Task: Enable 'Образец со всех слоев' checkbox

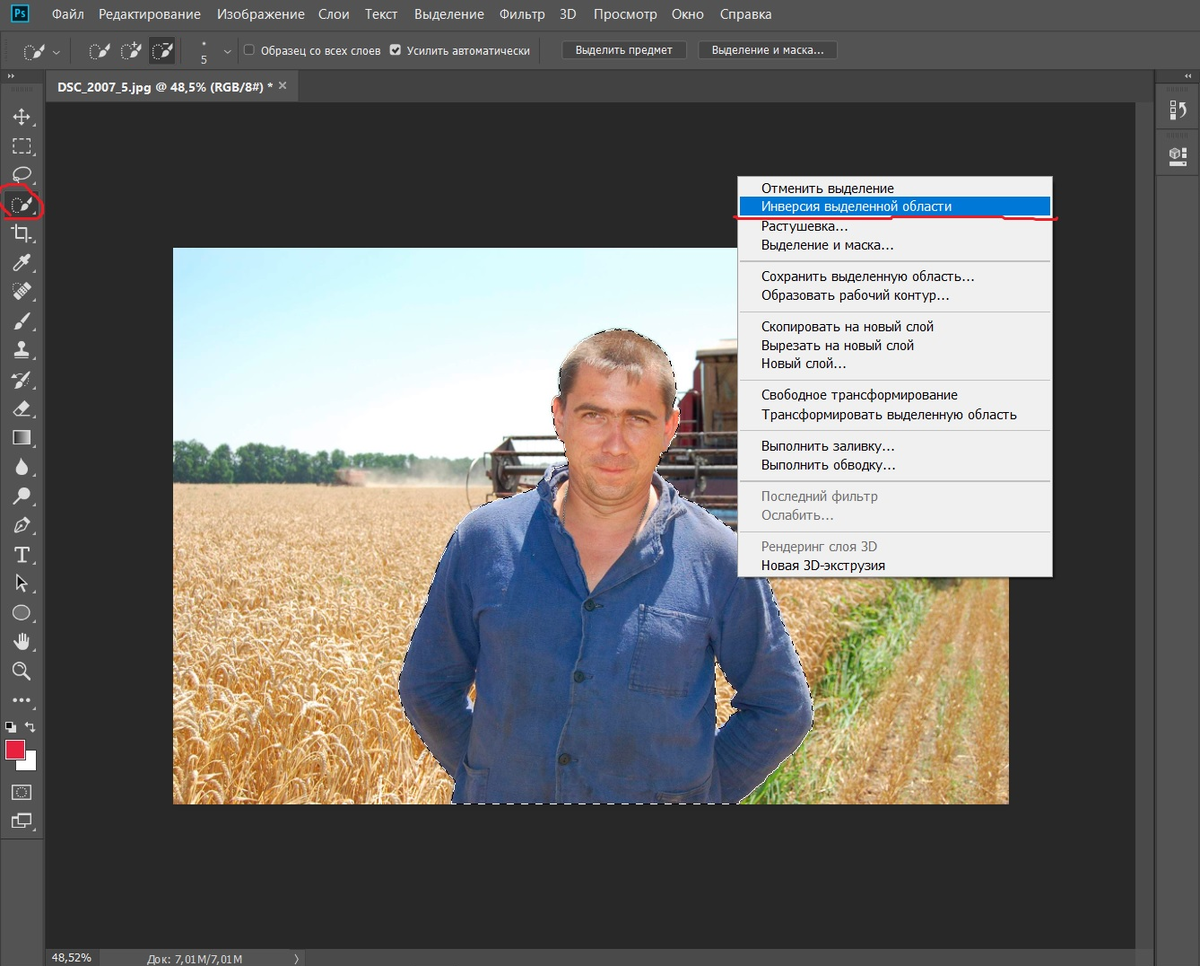Action: tap(250, 50)
